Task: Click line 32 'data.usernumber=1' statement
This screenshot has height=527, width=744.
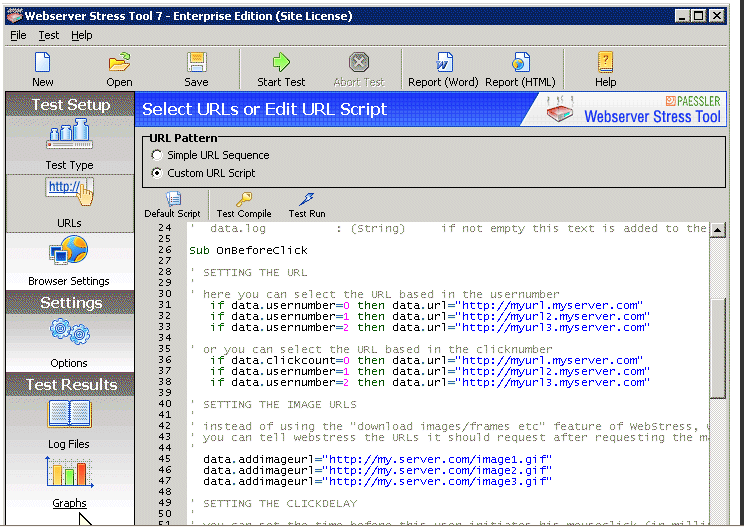Action: click(x=429, y=316)
